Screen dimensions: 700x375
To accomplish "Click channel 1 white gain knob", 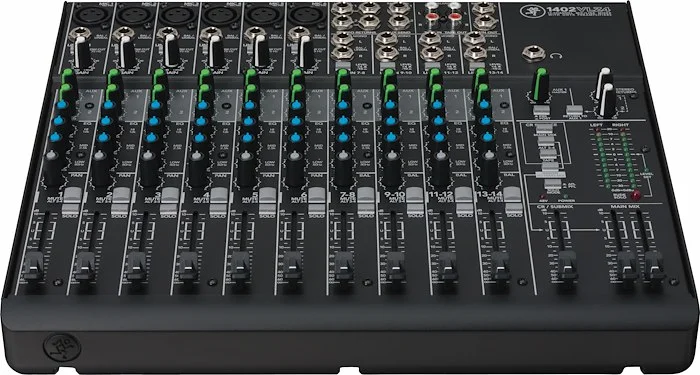I will (82, 53).
